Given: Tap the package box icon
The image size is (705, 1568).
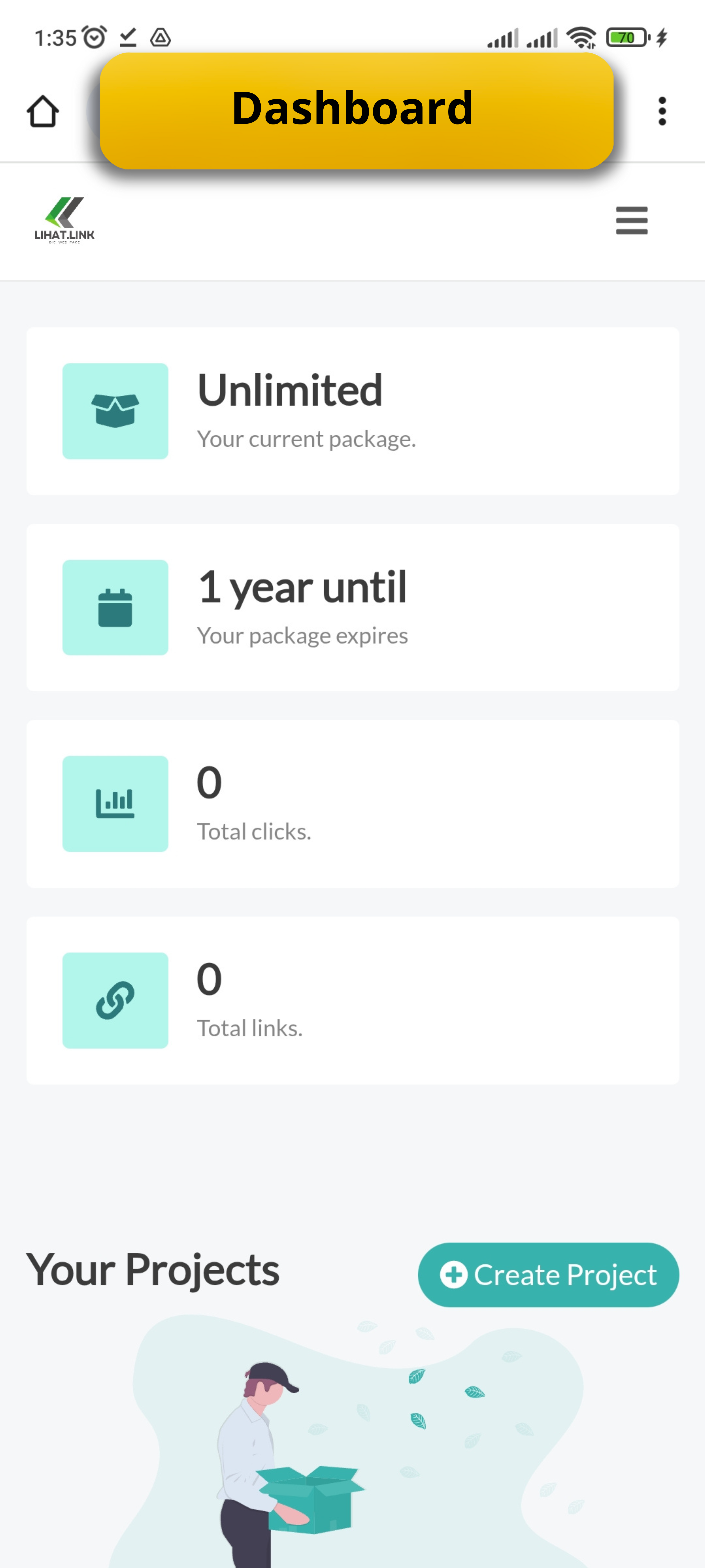Looking at the screenshot, I should point(115,411).
